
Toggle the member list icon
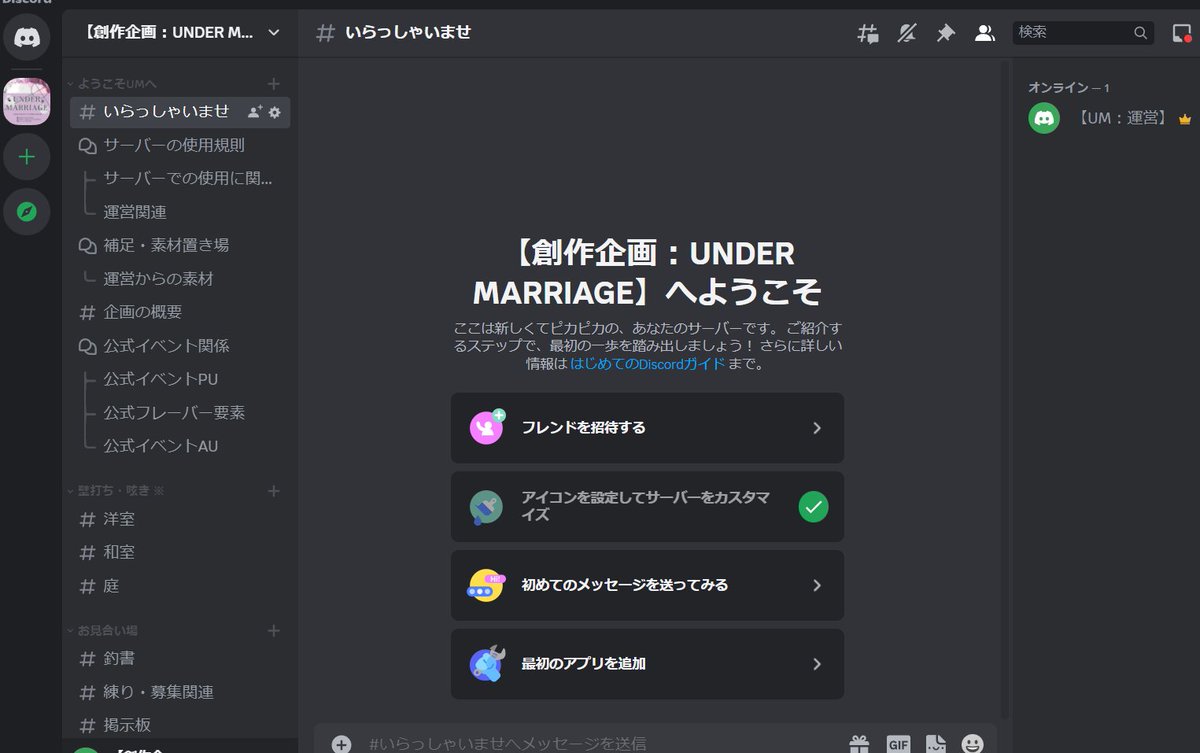(985, 33)
